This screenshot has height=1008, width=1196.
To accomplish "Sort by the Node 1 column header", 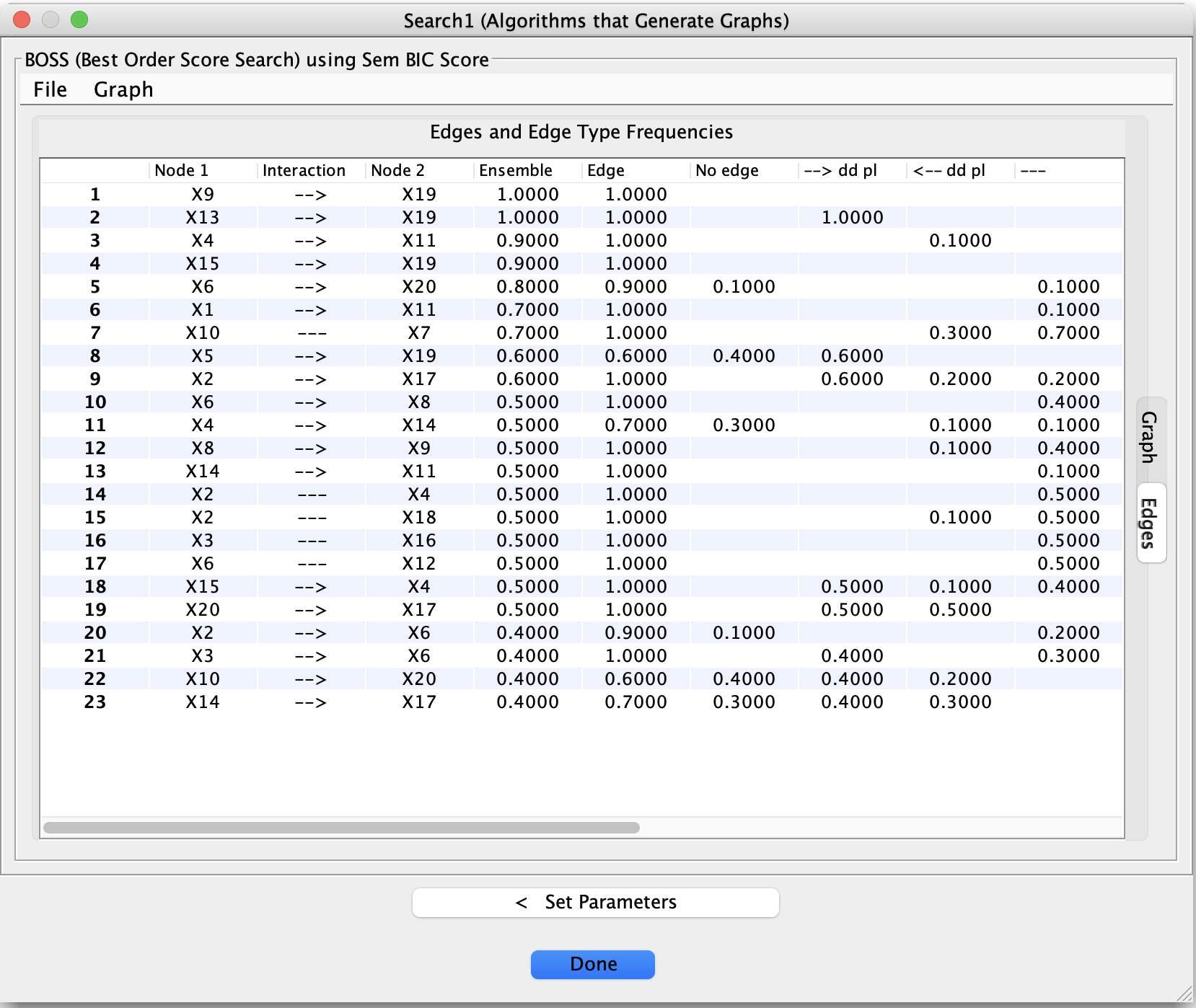I will click(x=203, y=170).
